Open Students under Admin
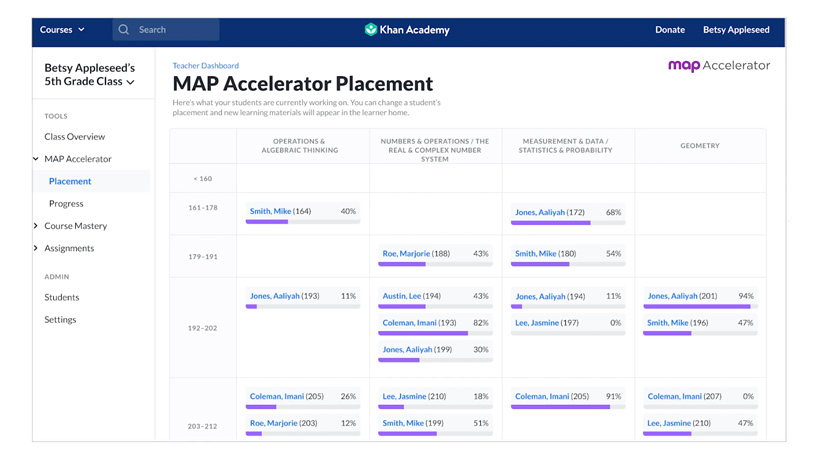 point(62,298)
